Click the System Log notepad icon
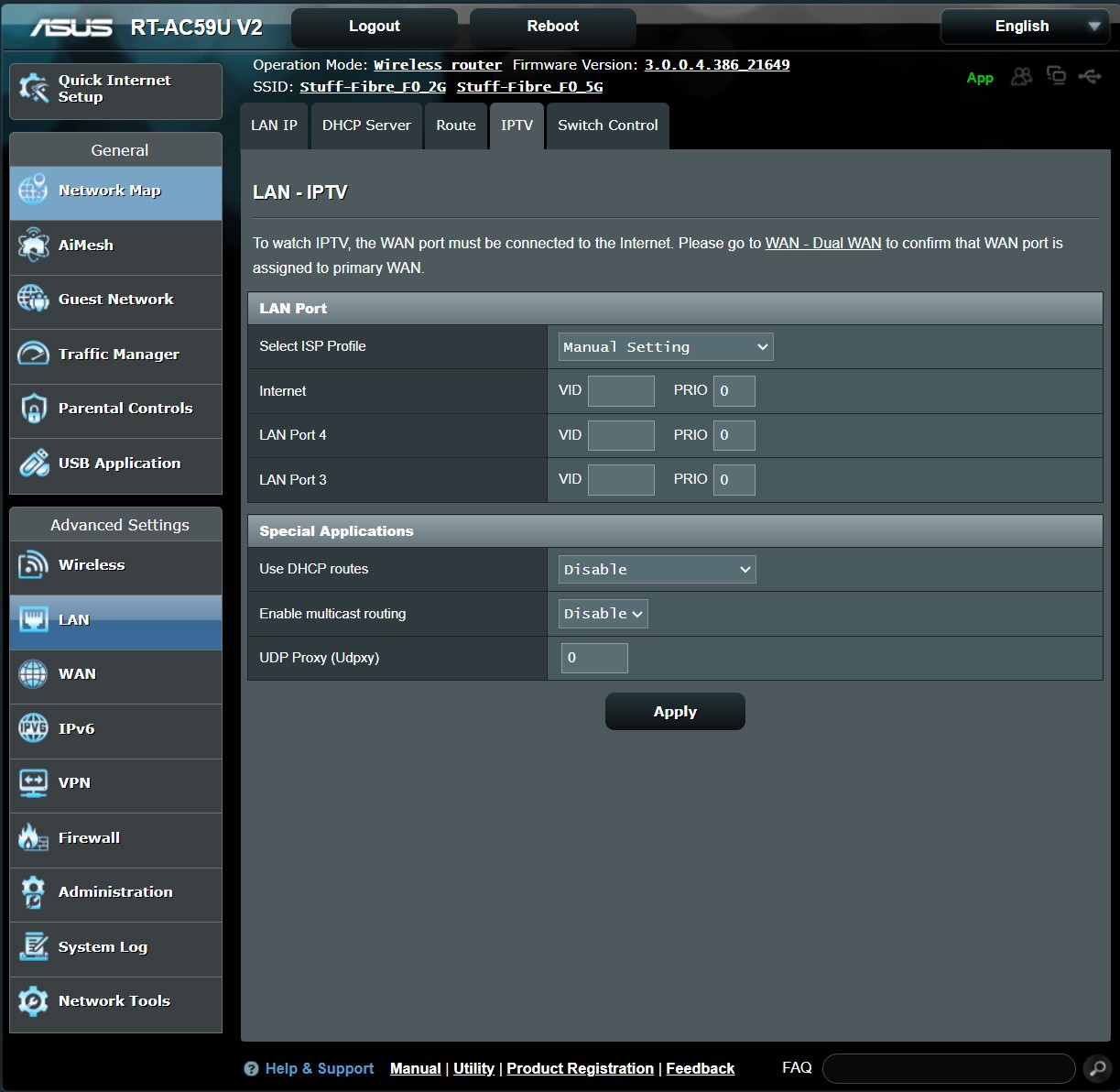This screenshot has height=1092, width=1120. (x=33, y=946)
